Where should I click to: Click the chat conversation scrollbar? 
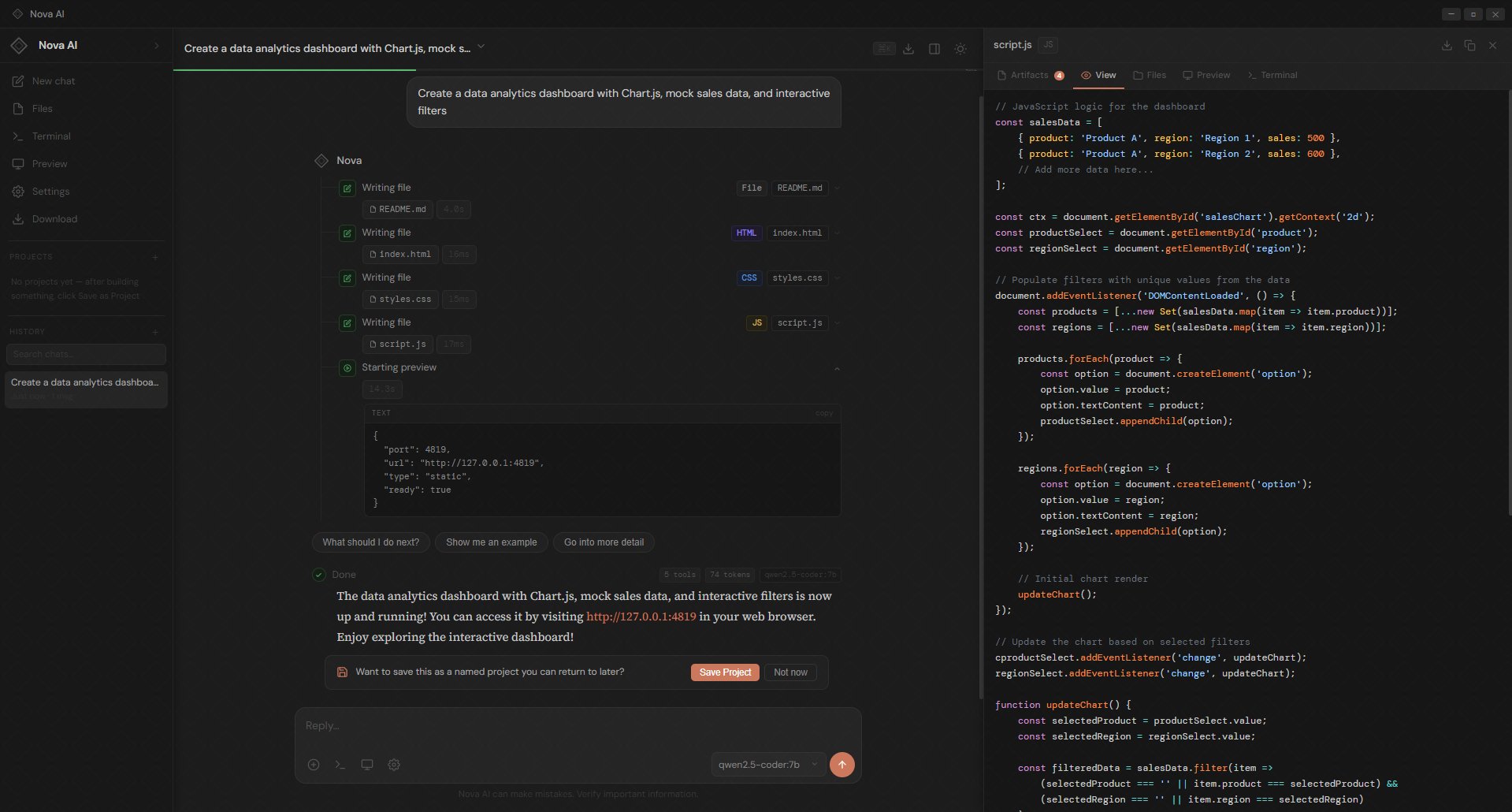click(x=980, y=397)
